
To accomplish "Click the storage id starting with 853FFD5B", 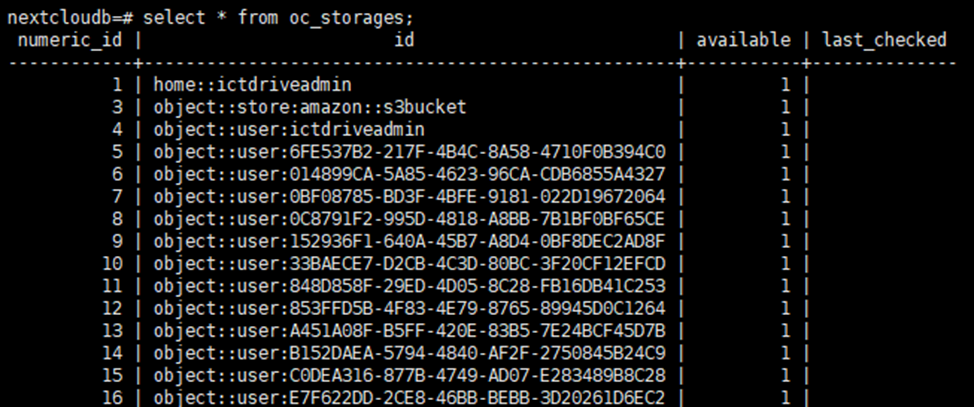I will coord(416,306).
